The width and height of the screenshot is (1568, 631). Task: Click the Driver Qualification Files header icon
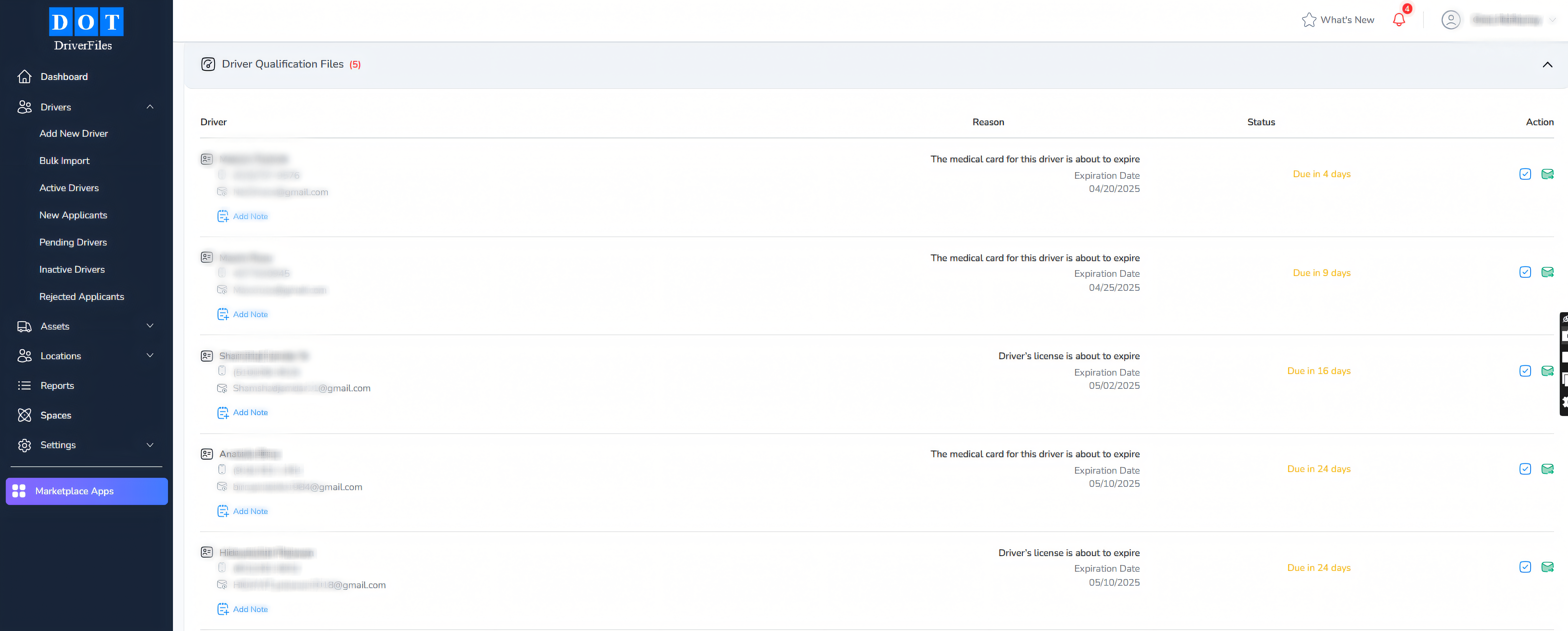[x=208, y=64]
